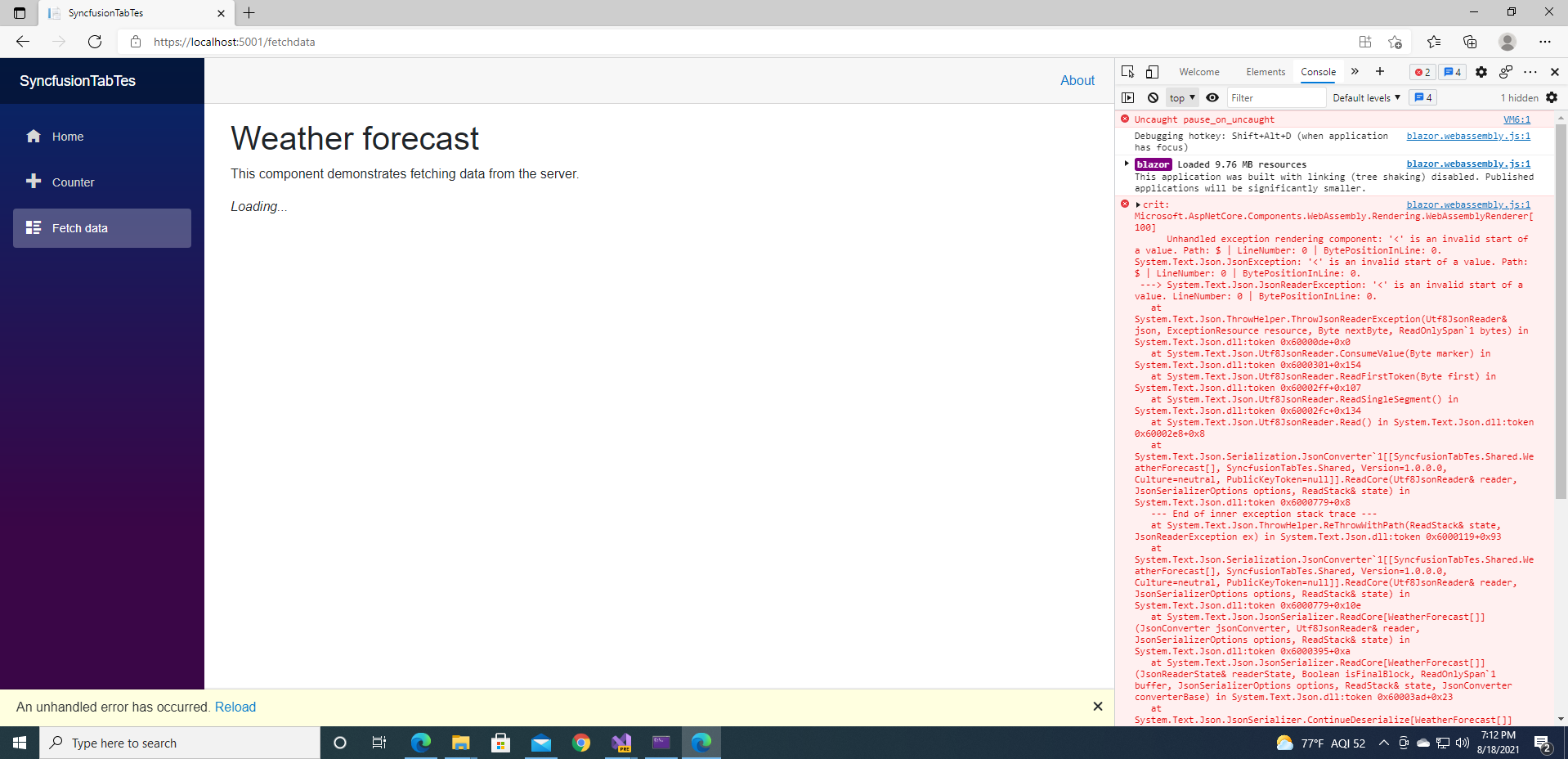1568x759 pixels.
Task: Click the errors counter badge in DevTools
Action: 1422,72
